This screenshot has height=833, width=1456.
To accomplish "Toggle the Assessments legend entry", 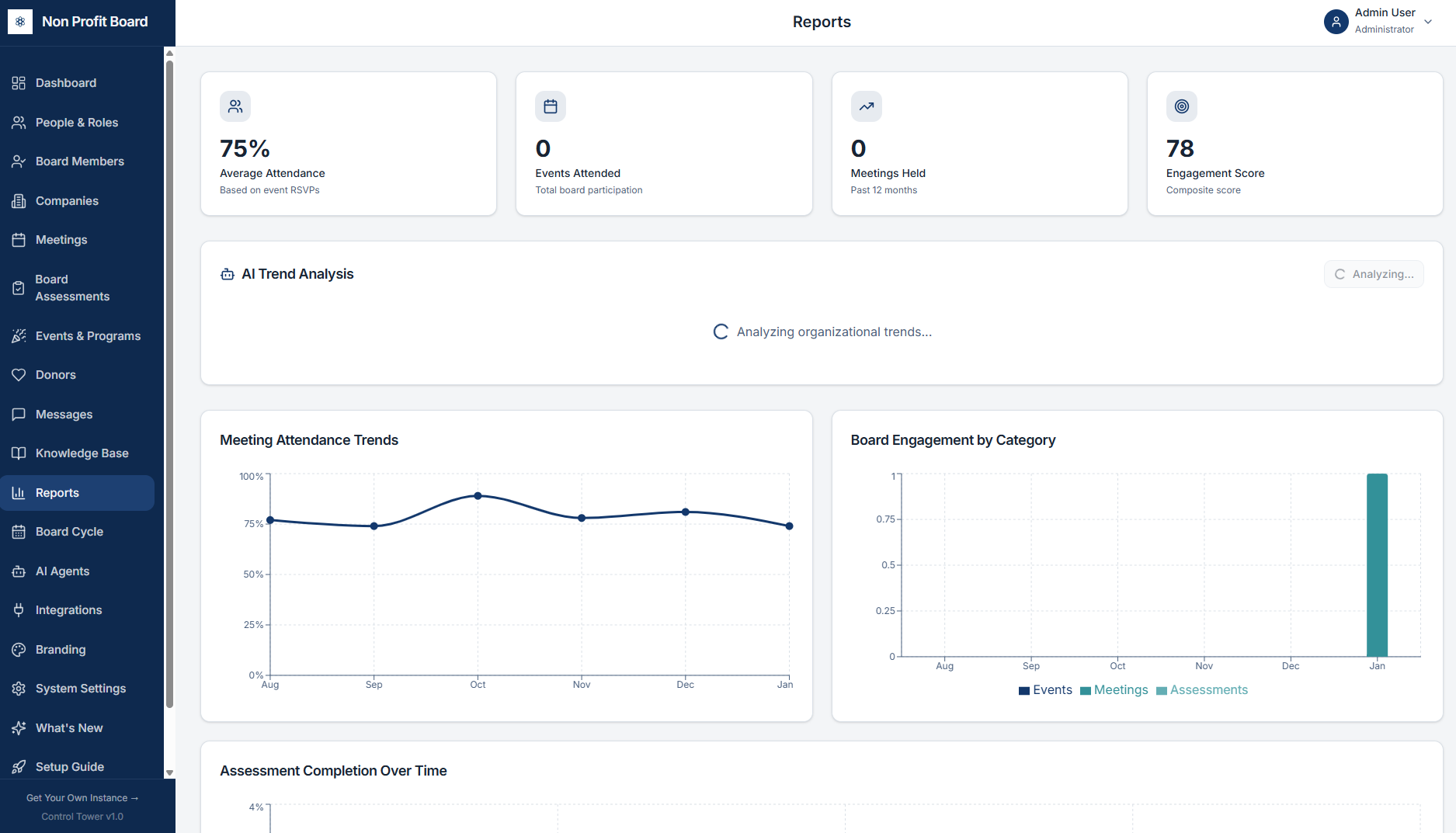I will [x=1201, y=690].
